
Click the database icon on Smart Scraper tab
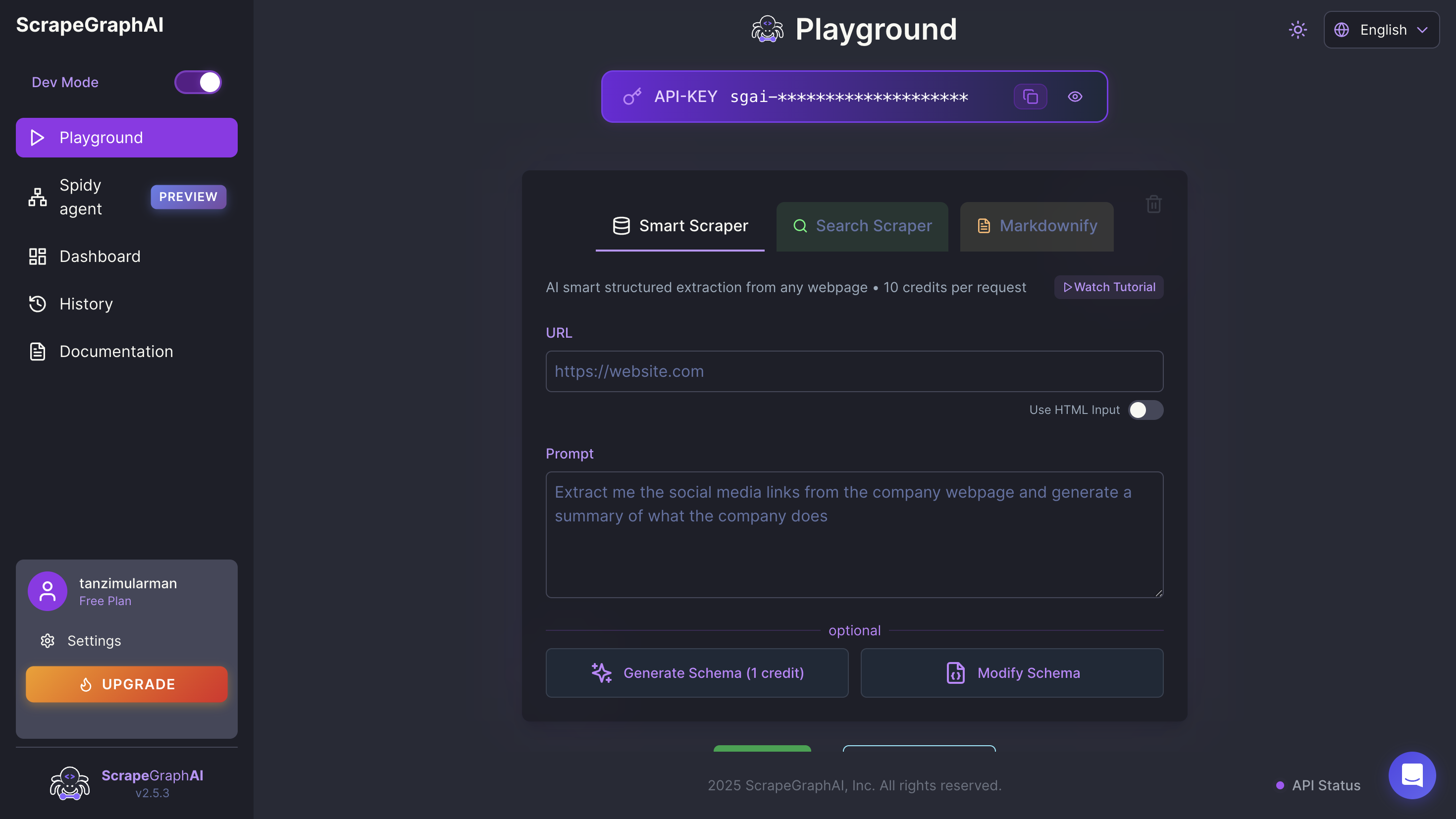point(621,226)
